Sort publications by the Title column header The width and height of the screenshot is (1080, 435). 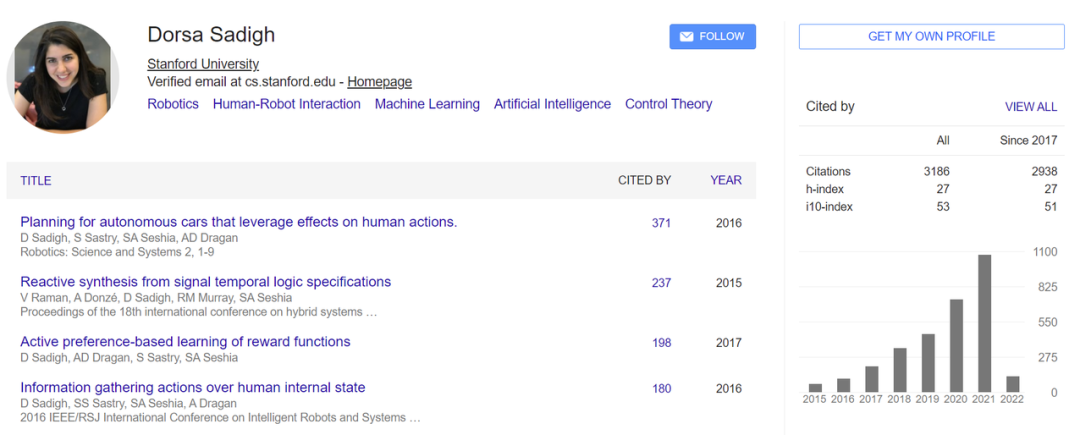(36, 181)
